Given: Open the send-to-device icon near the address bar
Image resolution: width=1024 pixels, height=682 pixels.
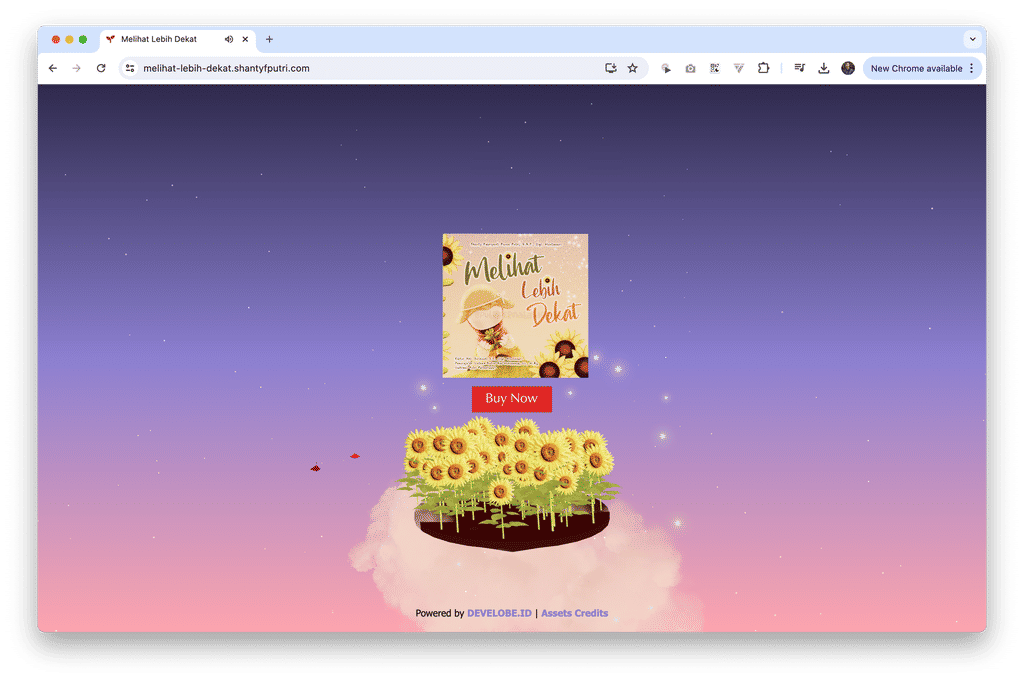Looking at the screenshot, I should 611,68.
